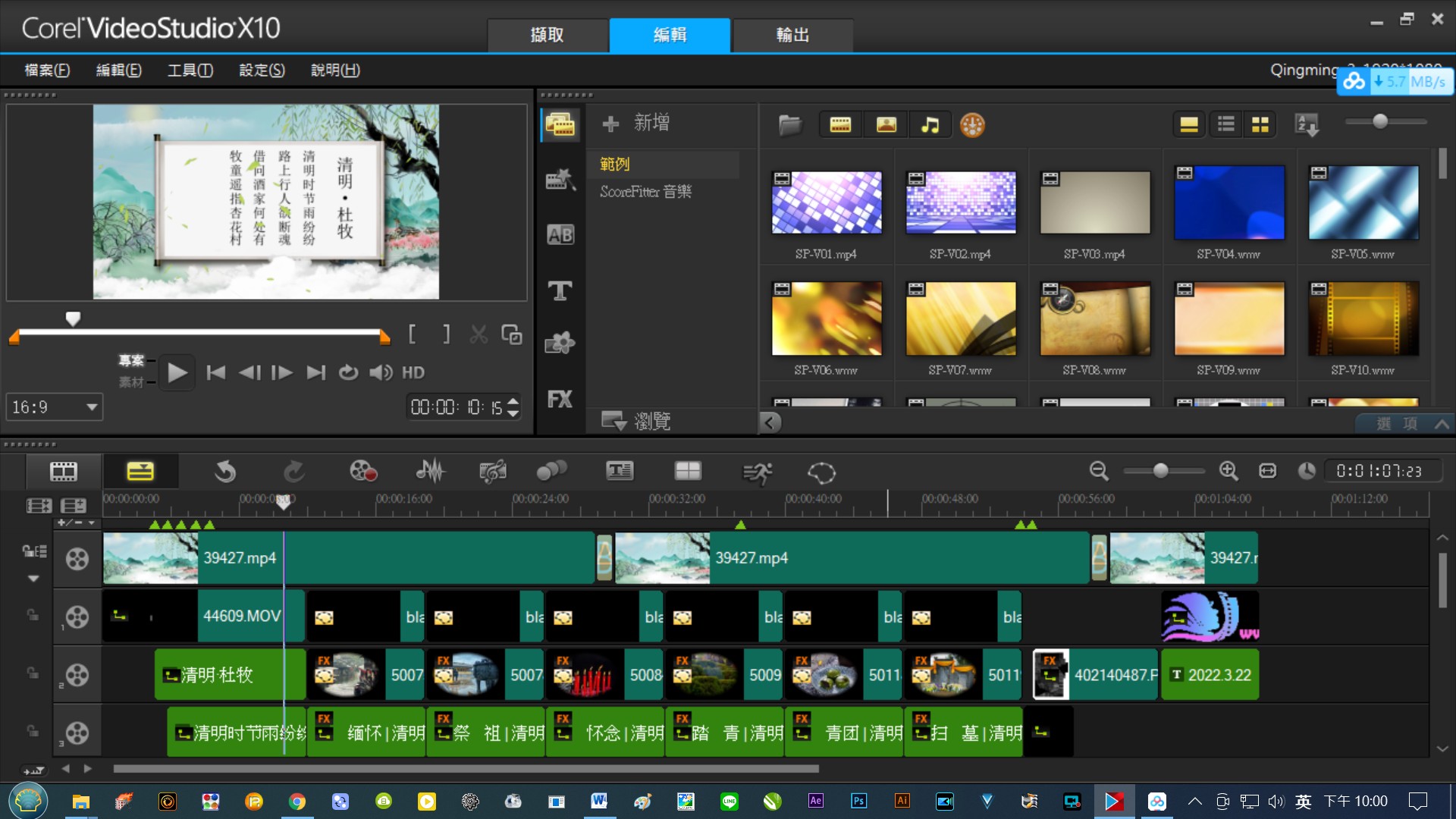Switch to the 輸出 (Share) tab

tap(792, 35)
